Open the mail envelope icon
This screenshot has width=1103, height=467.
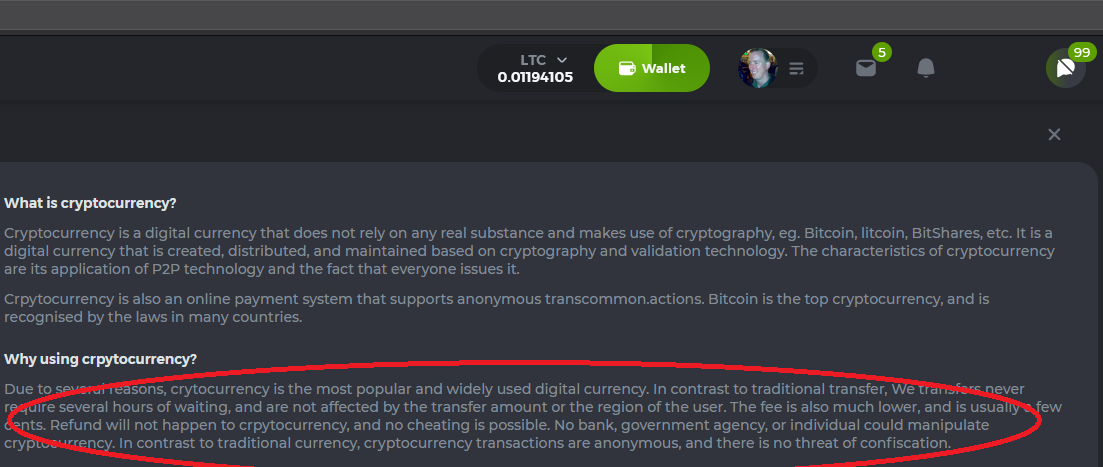tap(866, 68)
